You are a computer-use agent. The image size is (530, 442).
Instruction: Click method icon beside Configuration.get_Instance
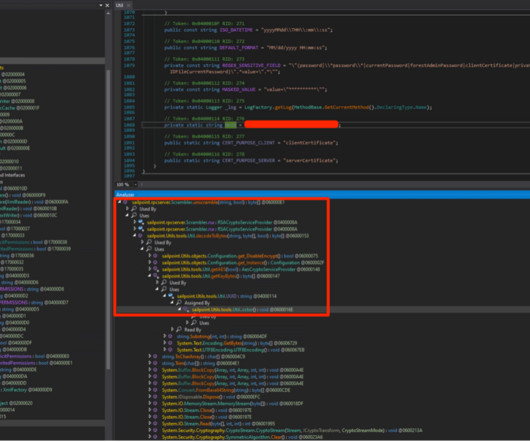tap(155, 263)
